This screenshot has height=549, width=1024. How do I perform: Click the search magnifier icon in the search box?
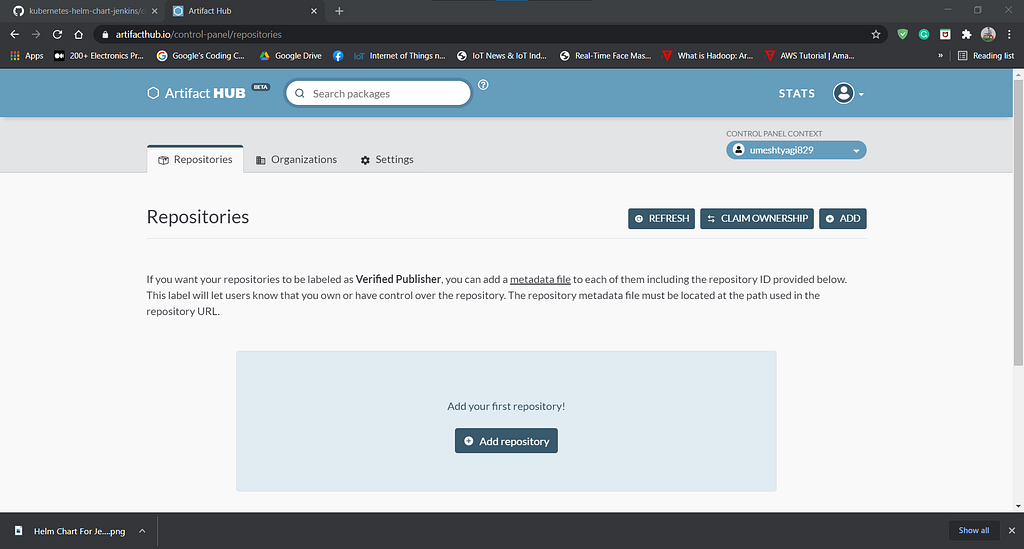(x=300, y=93)
